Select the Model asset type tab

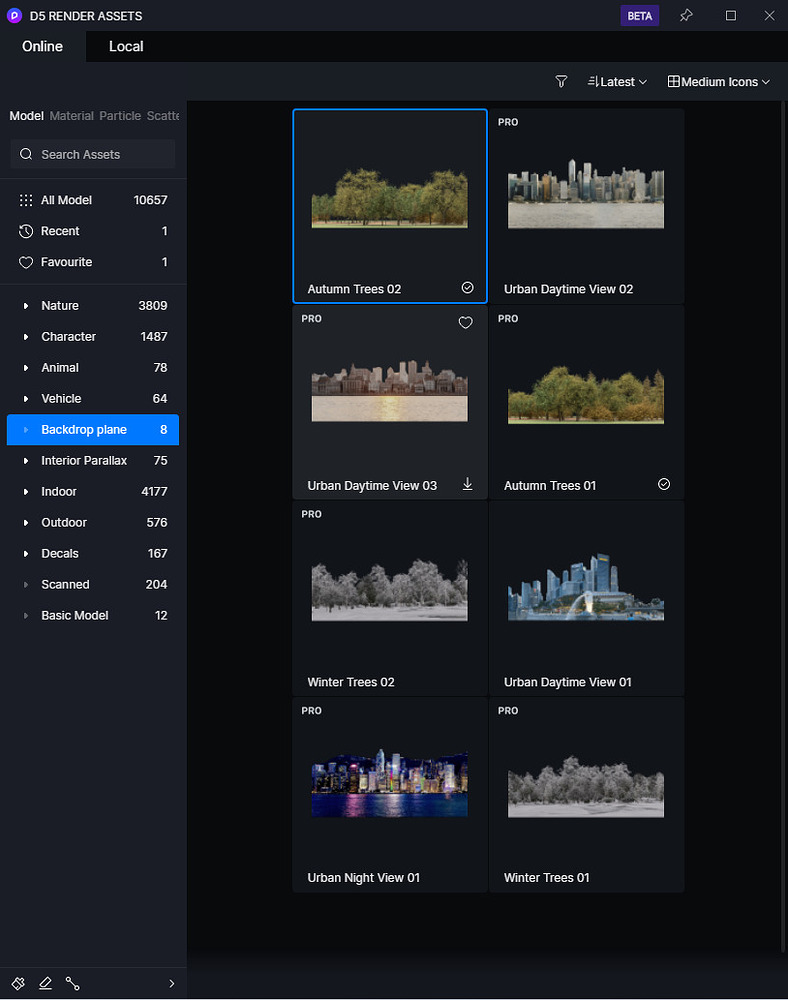pos(26,115)
